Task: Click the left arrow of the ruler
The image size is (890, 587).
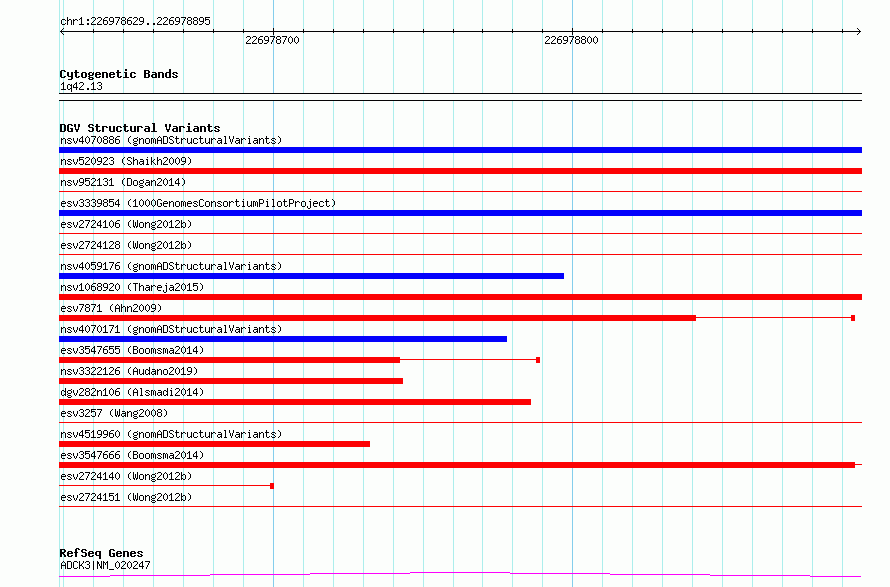Action: 62,31
